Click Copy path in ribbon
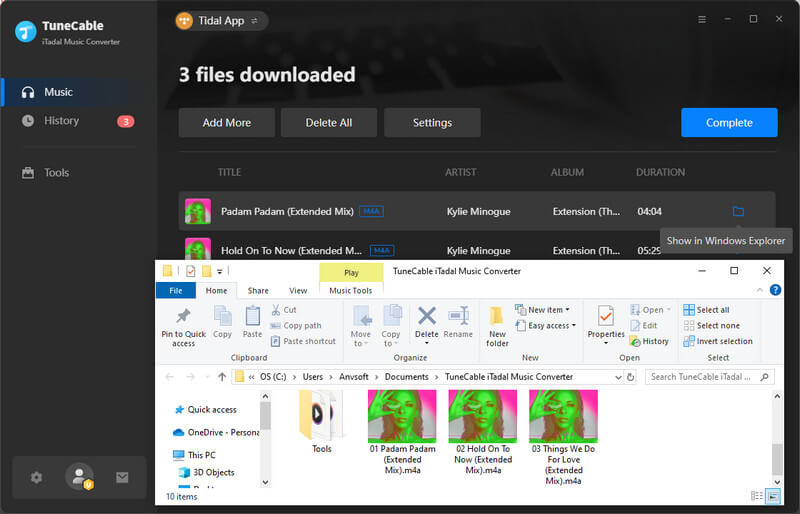 click(296, 326)
